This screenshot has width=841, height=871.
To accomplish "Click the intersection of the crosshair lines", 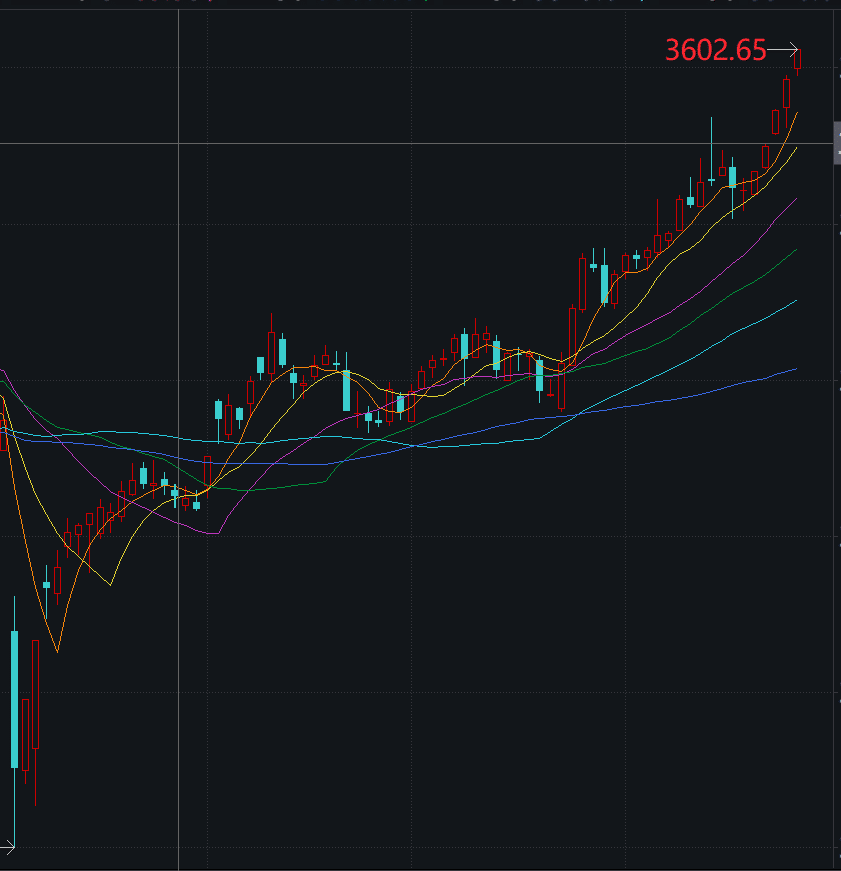I will coord(178,143).
